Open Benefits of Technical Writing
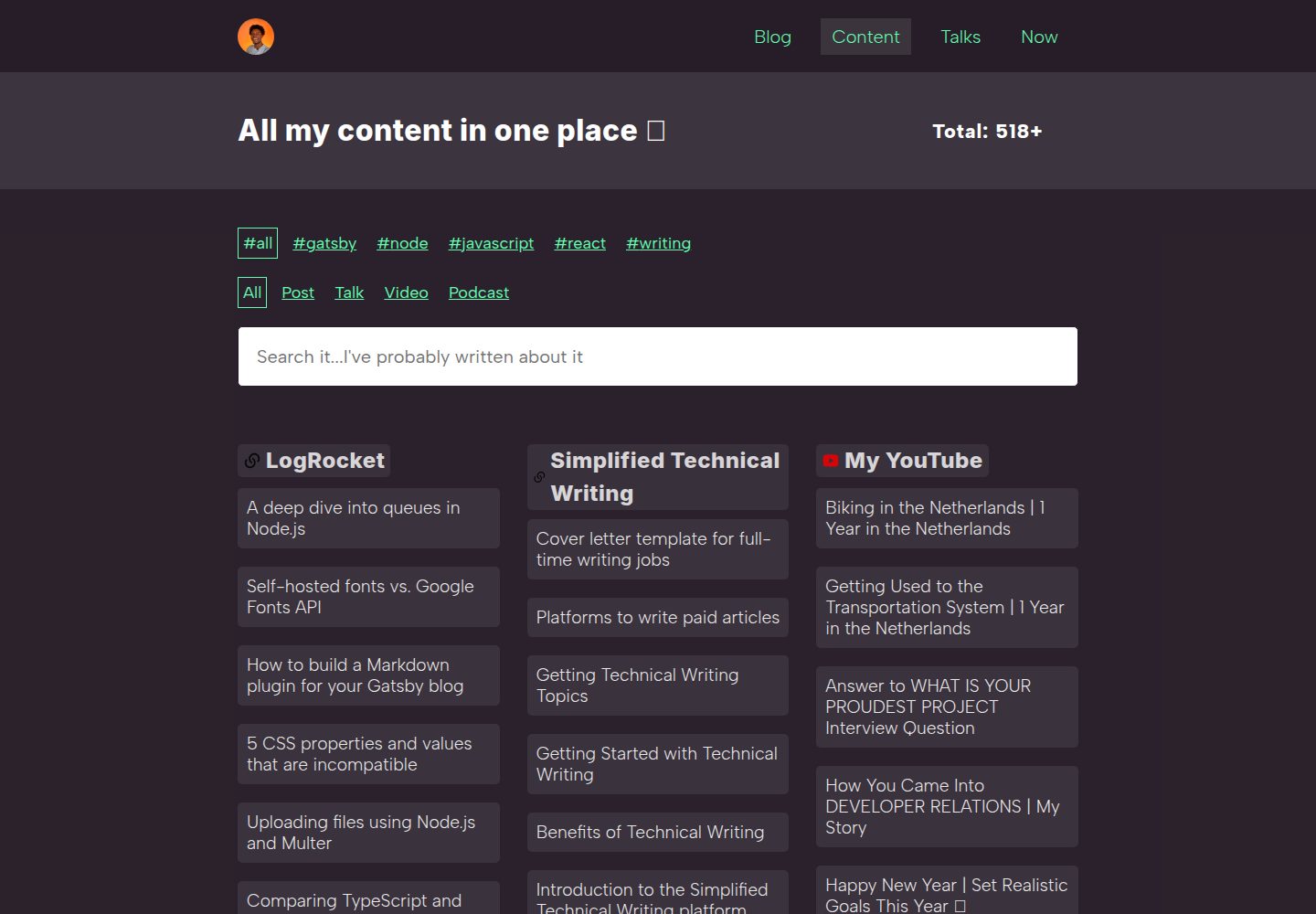This screenshot has width=1316, height=914. click(658, 833)
